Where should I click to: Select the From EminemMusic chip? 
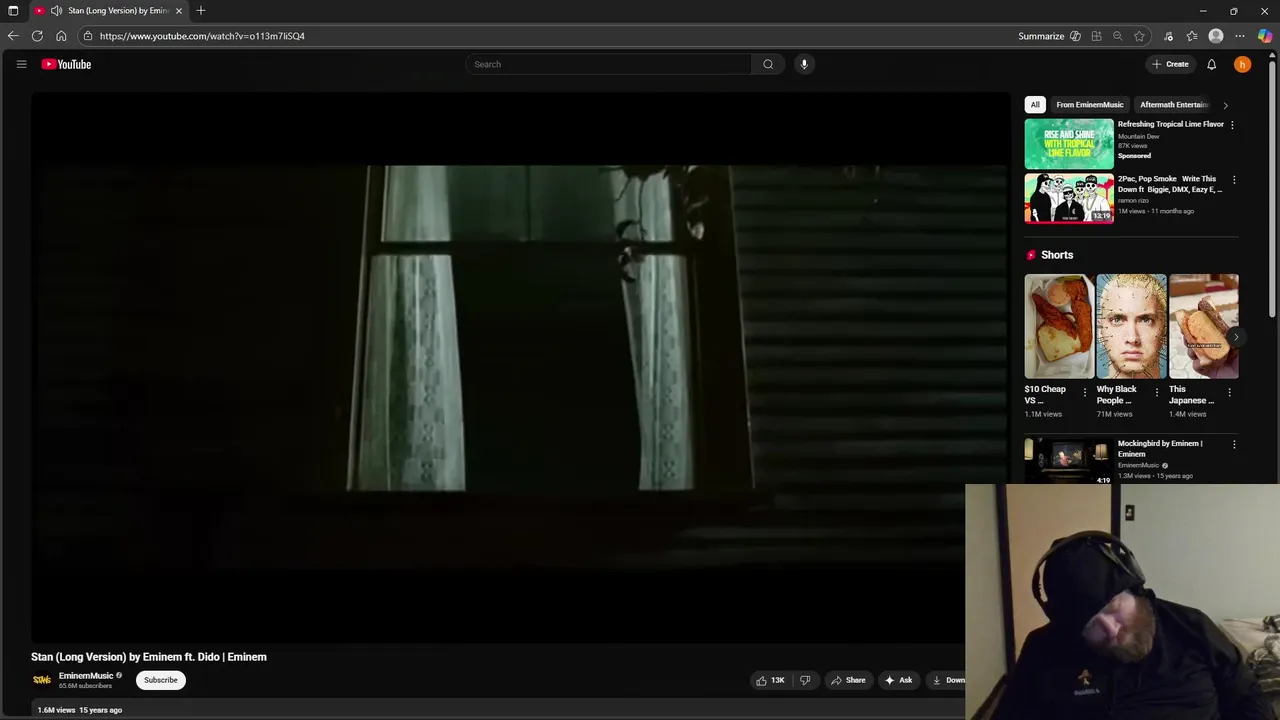point(1089,104)
